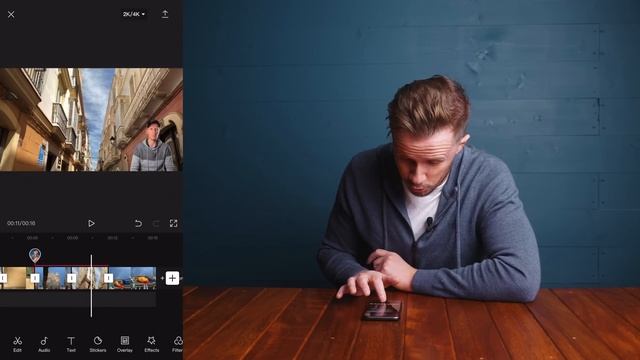Open the Text tool
The height and width of the screenshot is (360, 640).
[71, 344]
